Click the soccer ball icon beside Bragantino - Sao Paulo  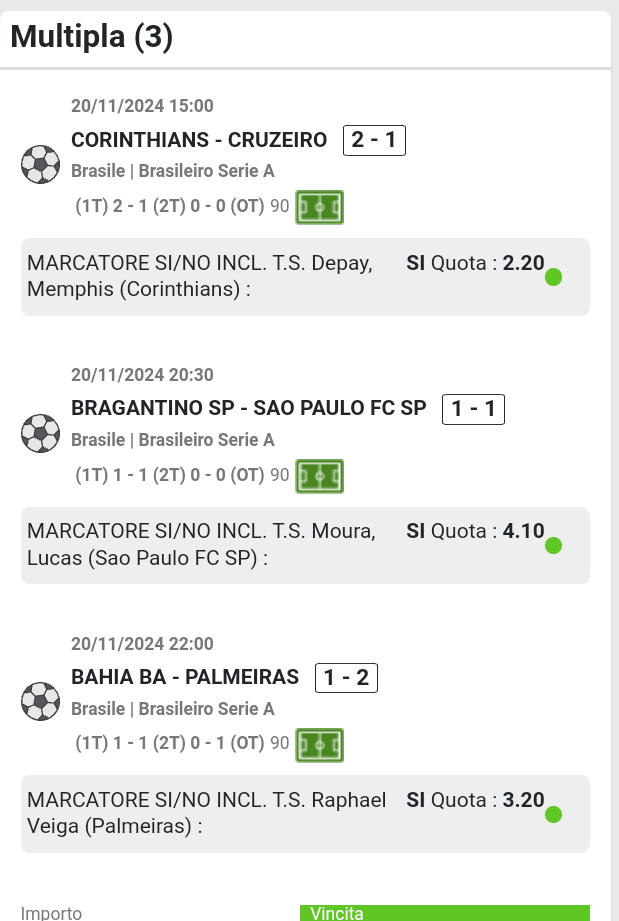coord(41,433)
